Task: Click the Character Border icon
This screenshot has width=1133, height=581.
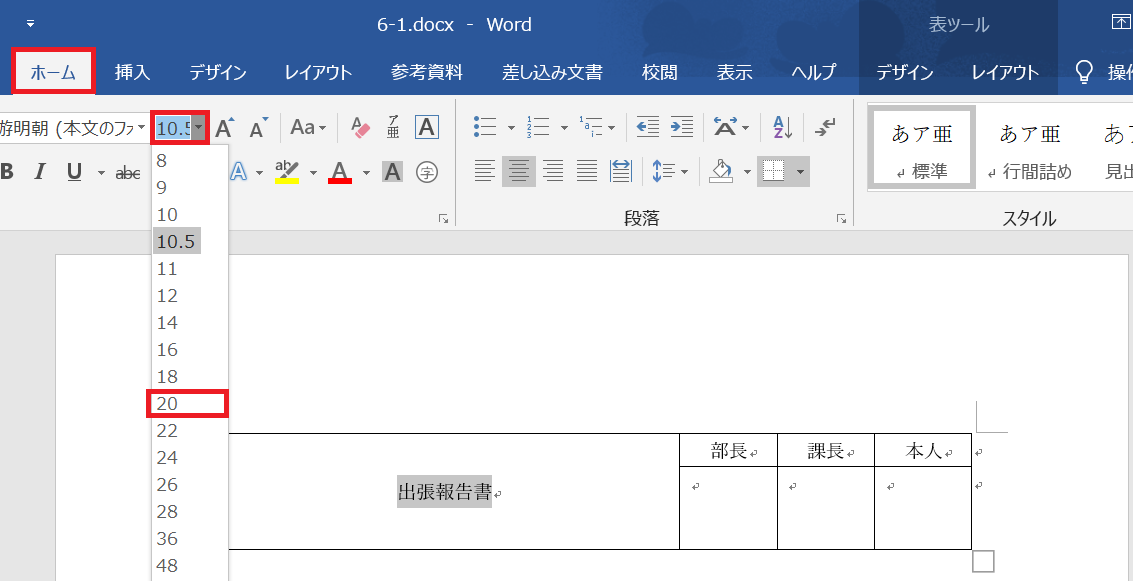Action: point(427,128)
